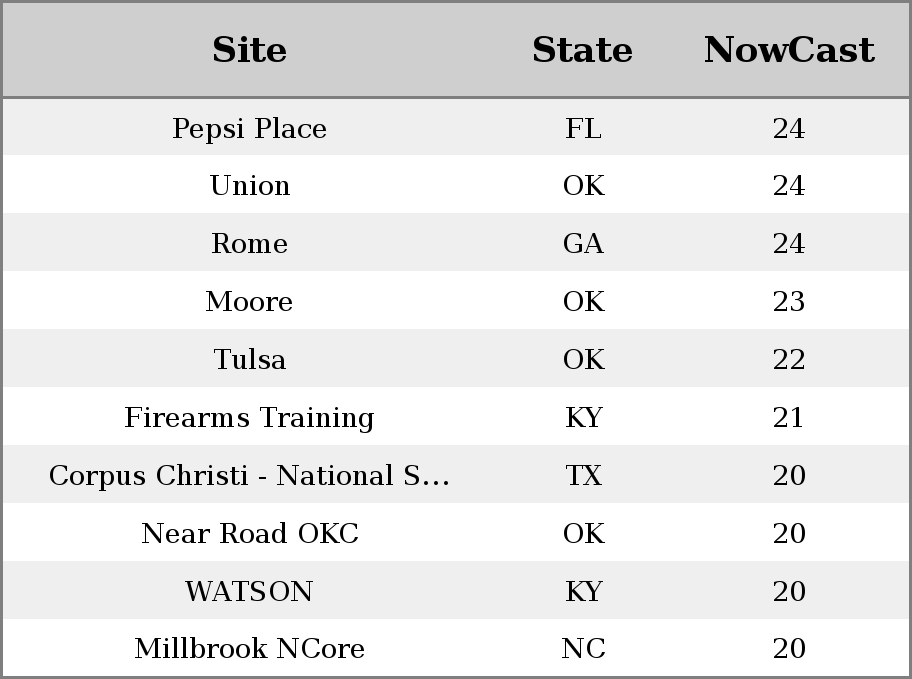Click FL state cell for Pepsi Place

click(583, 128)
